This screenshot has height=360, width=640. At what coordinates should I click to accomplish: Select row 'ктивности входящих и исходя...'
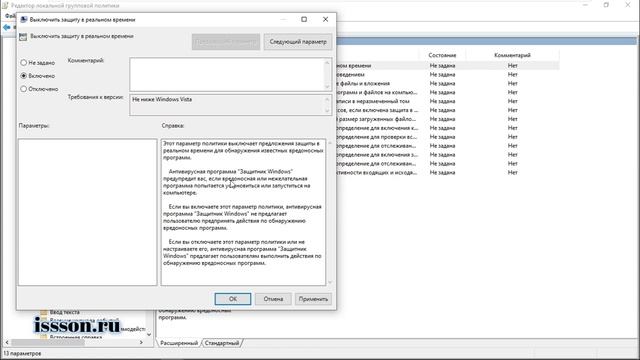click(447, 172)
